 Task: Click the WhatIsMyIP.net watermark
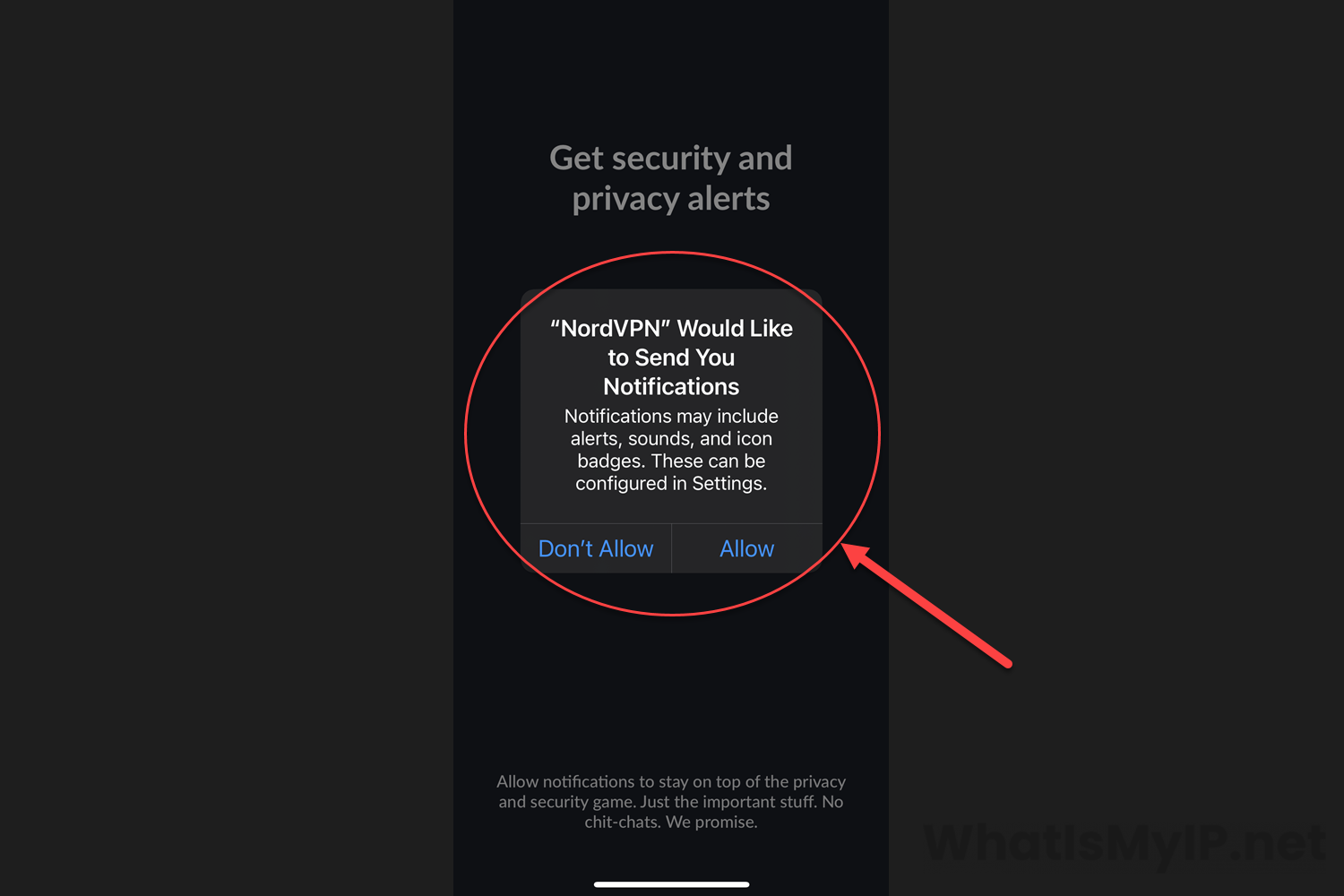click(x=1124, y=843)
